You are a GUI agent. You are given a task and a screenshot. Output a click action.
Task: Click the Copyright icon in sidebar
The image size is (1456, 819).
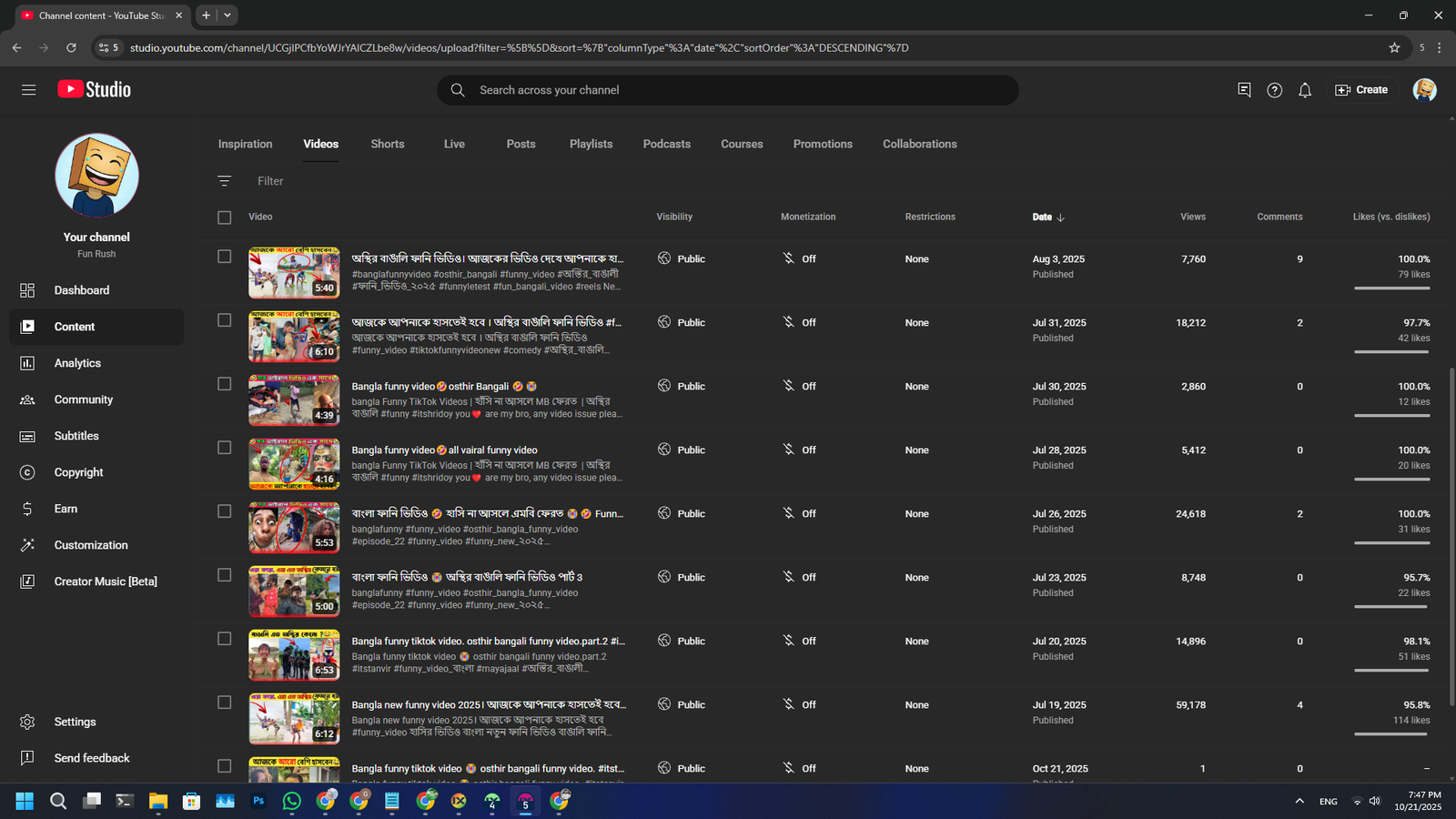click(x=27, y=472)
